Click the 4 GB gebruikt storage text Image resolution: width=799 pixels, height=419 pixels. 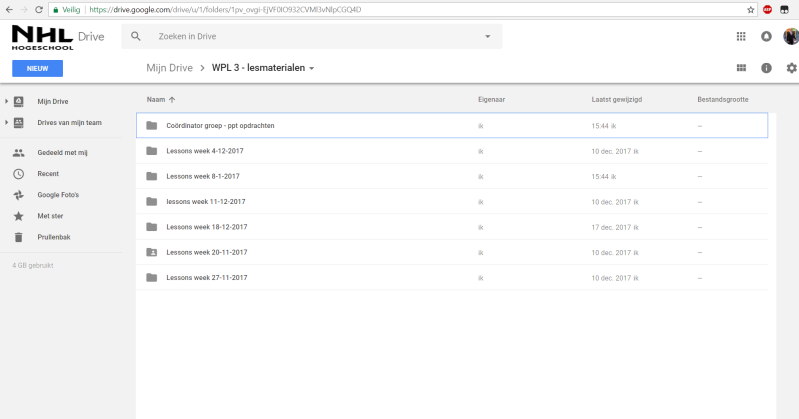coord(33,266)
